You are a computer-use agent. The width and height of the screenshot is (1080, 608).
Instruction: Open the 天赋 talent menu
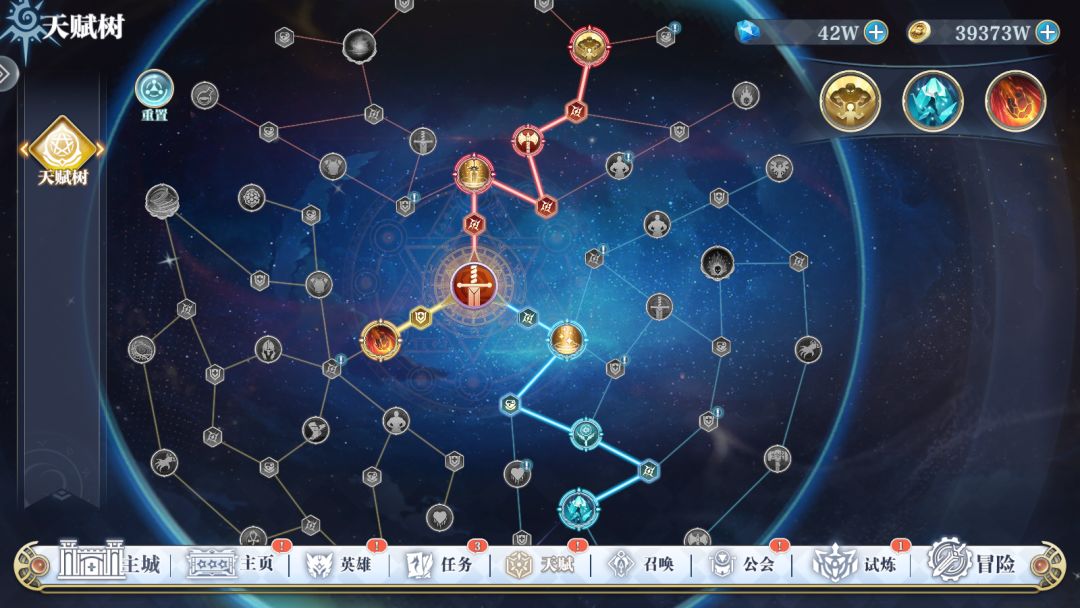point(539,565)
